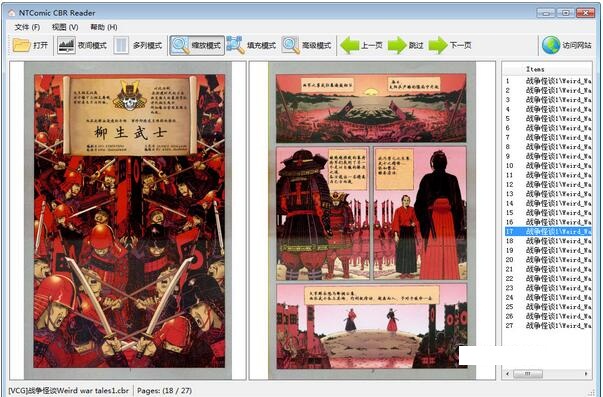Select the 填充模式 fill mode icon
The height and width of the screenshot is (397, 603).
[235, 45]
